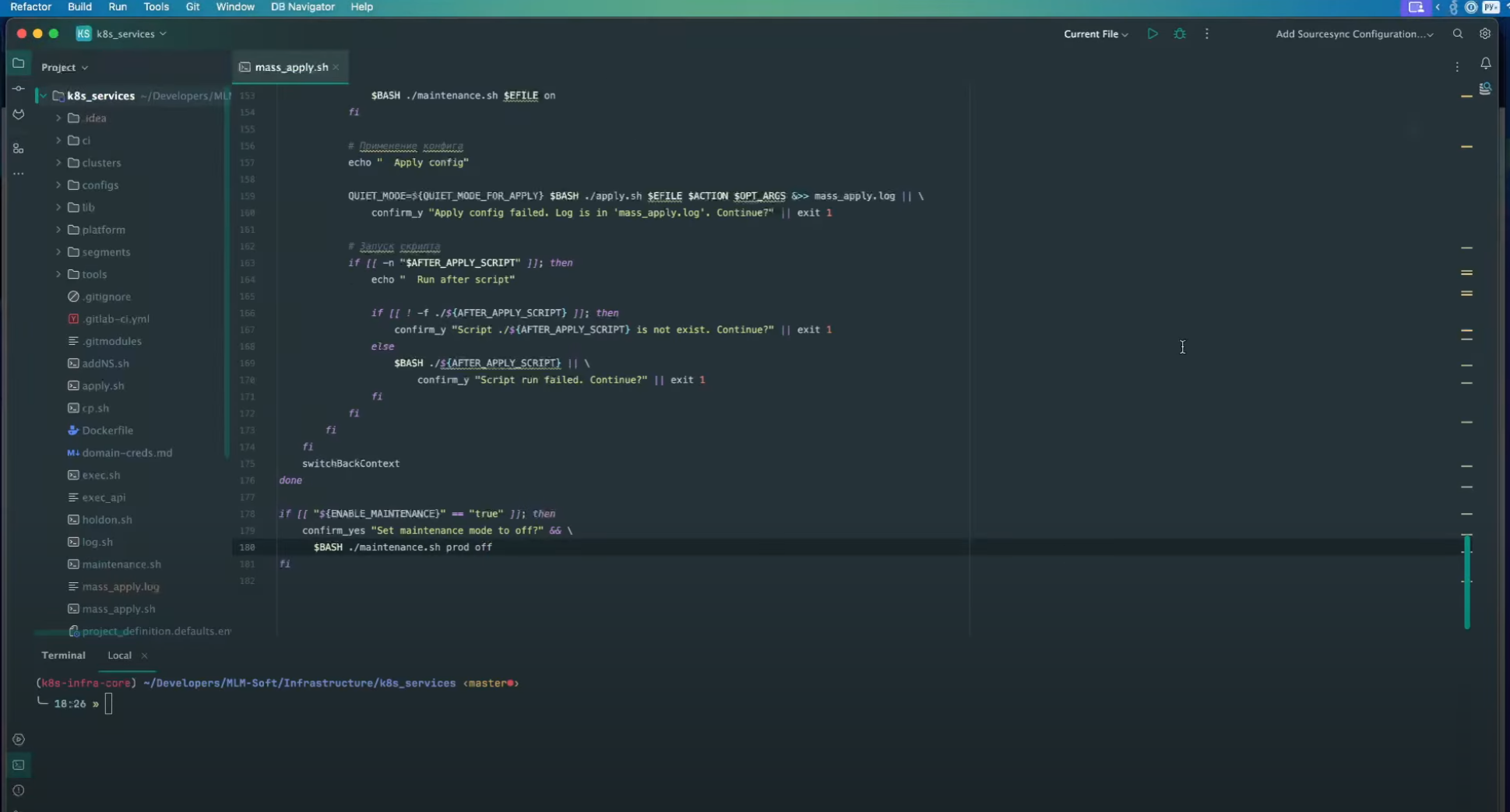Open more run actions (three dots)
Image resolution: width=1510 pixels, height=812 pixels.
coord(1207,33)
